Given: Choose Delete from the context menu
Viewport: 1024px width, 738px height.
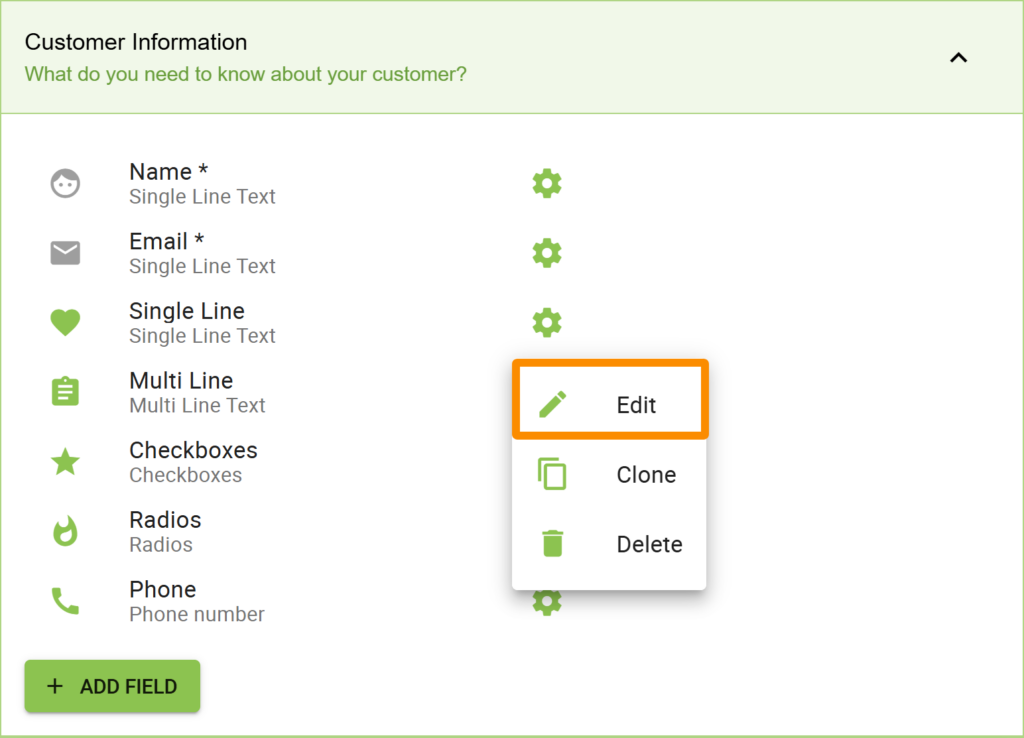Looking at the screenshot, I should (610, 544).
